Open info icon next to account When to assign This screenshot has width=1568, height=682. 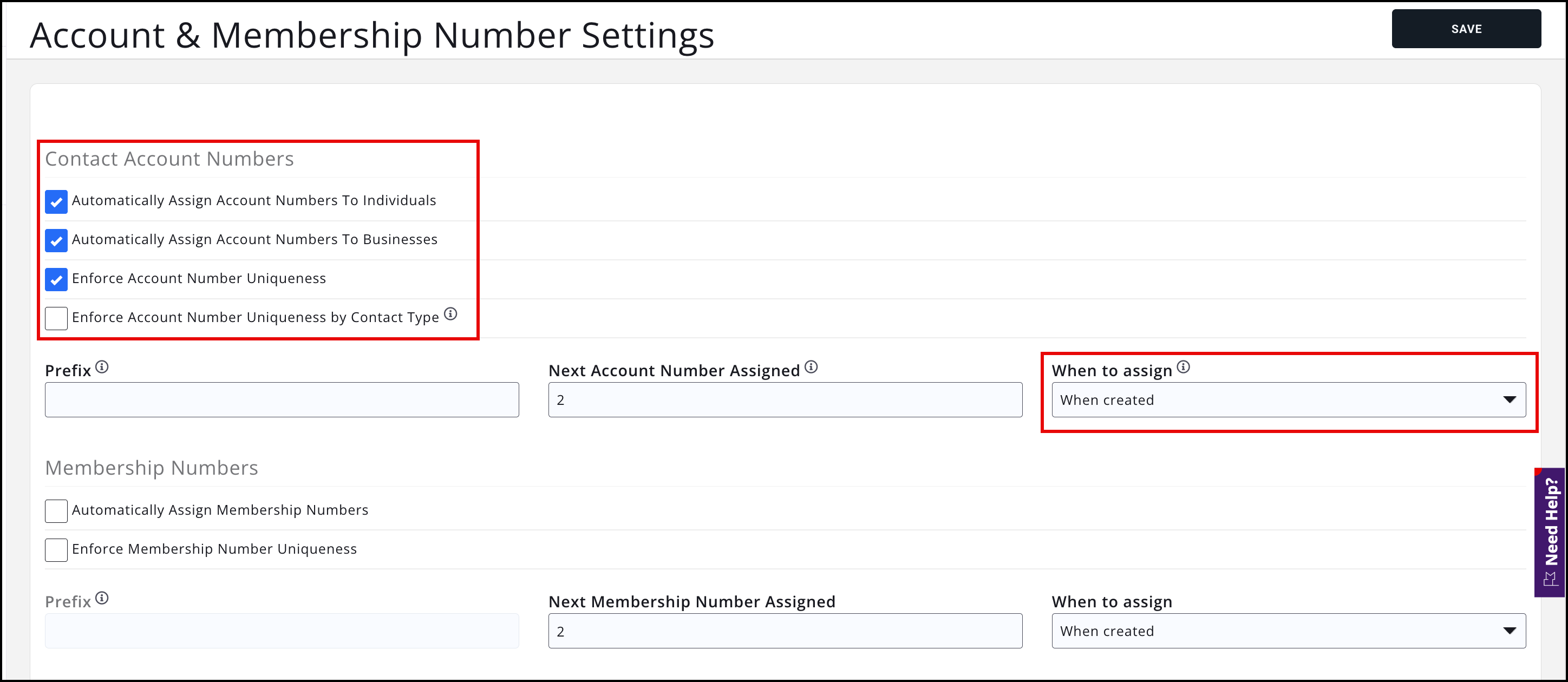click(1183, 367)
